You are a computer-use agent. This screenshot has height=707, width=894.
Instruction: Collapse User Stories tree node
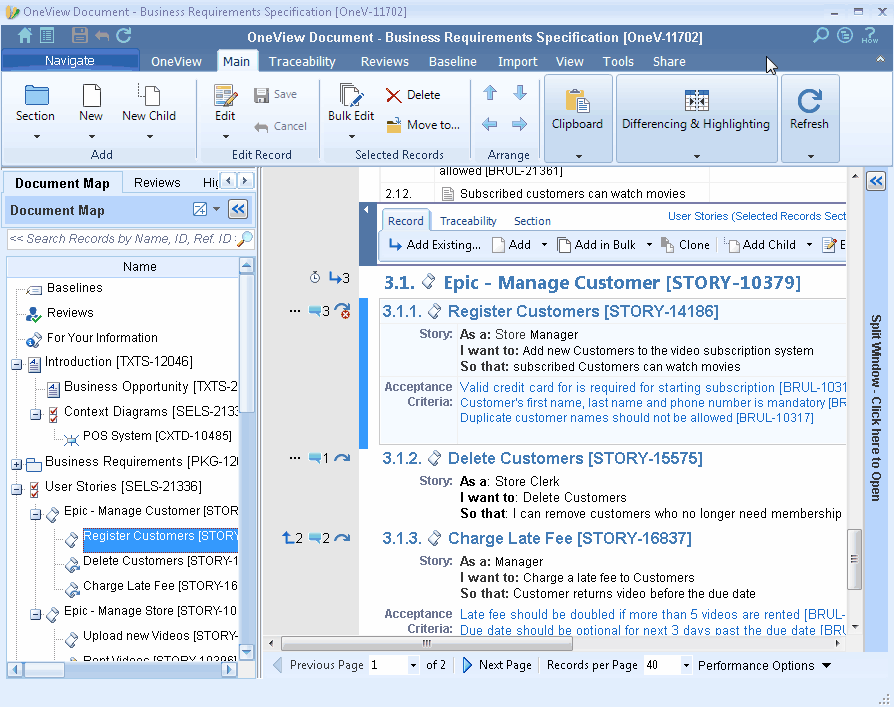click(17, 489)
